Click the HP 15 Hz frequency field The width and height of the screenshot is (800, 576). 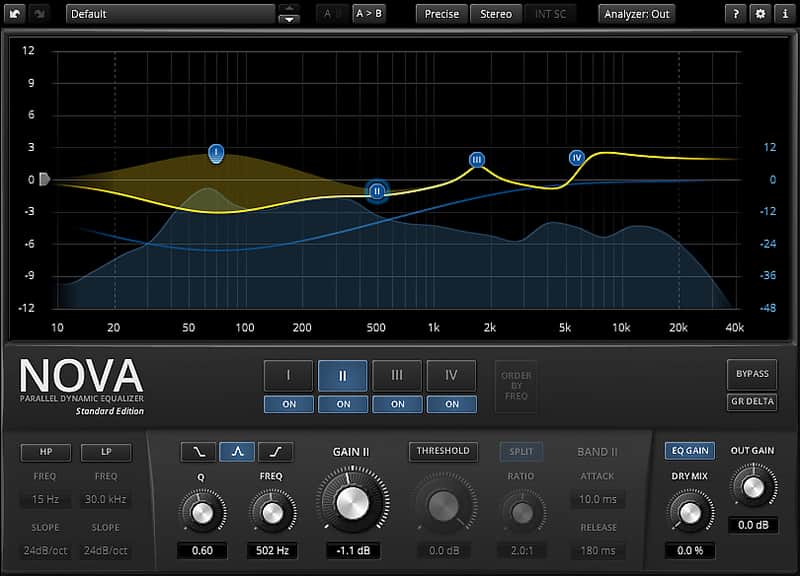(x=45, y=499)
